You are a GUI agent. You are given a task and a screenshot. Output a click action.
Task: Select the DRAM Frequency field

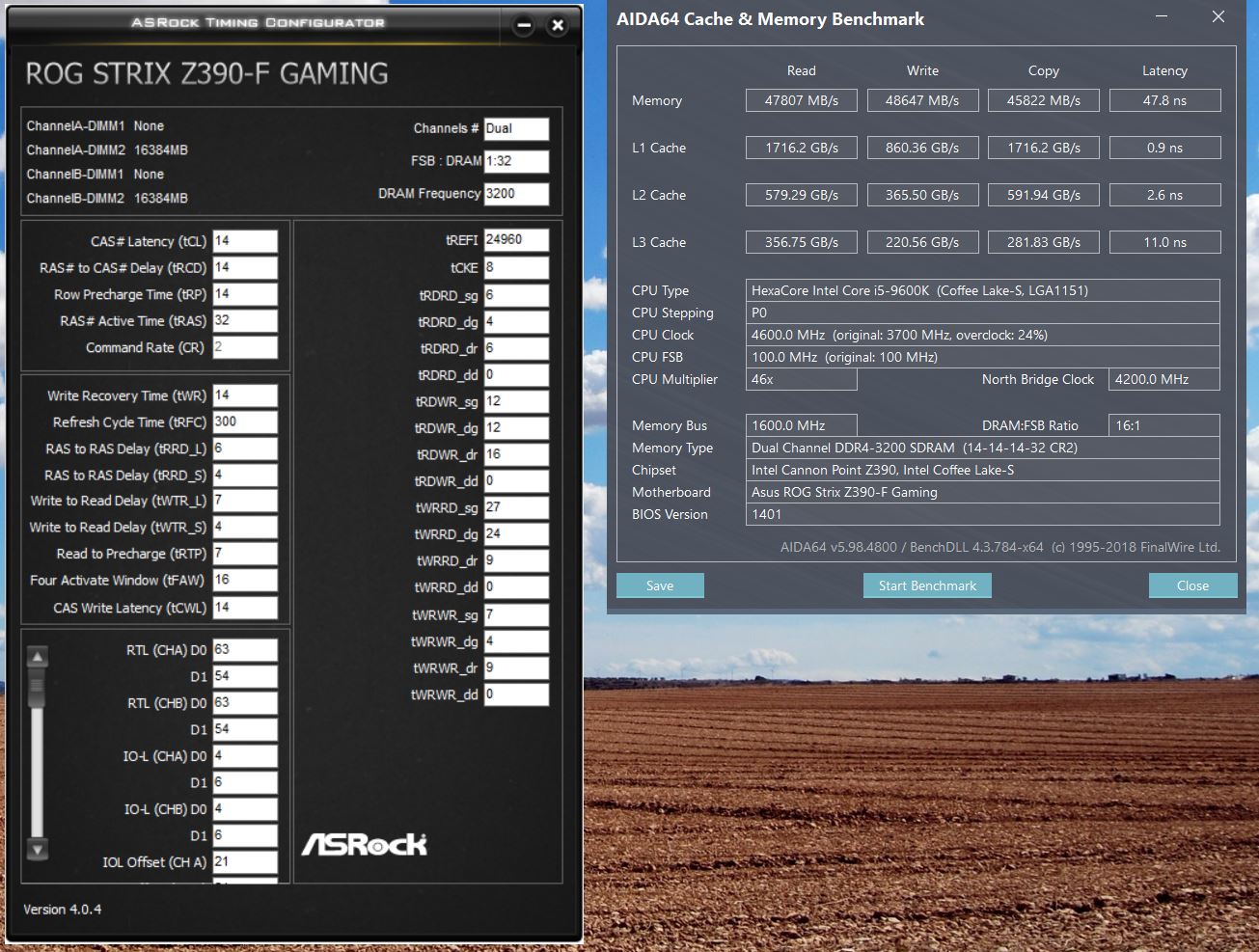(516, 193)
